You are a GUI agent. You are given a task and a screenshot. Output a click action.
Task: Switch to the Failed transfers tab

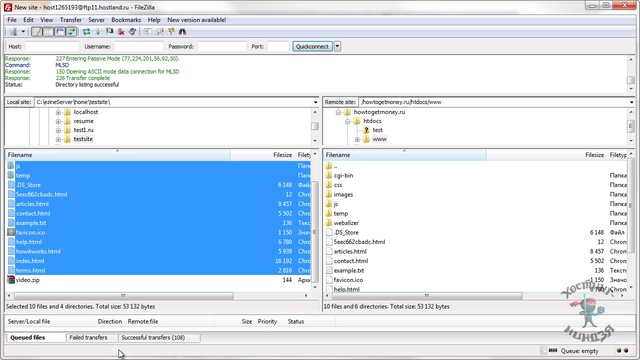[x=88, y=338]
